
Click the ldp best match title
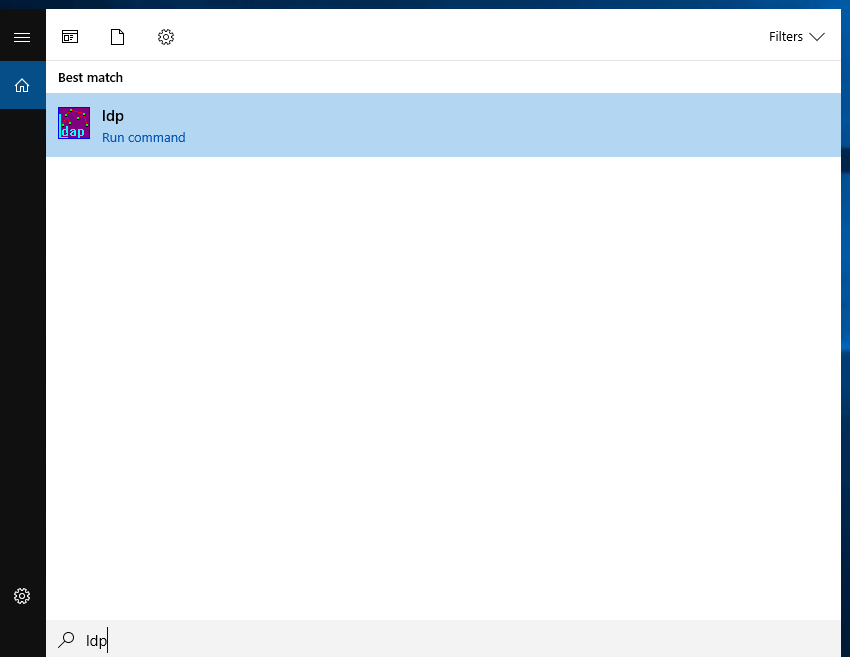click(113, 116)
